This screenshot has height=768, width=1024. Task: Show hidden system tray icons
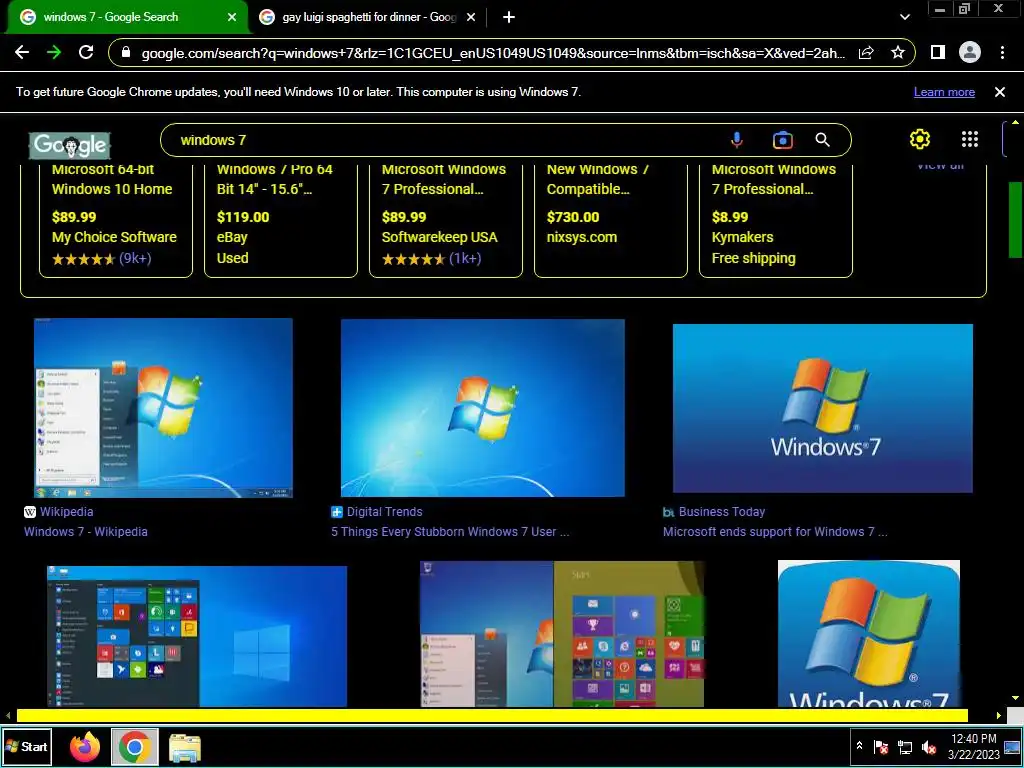pyautogui.click(x=859, y=746)
